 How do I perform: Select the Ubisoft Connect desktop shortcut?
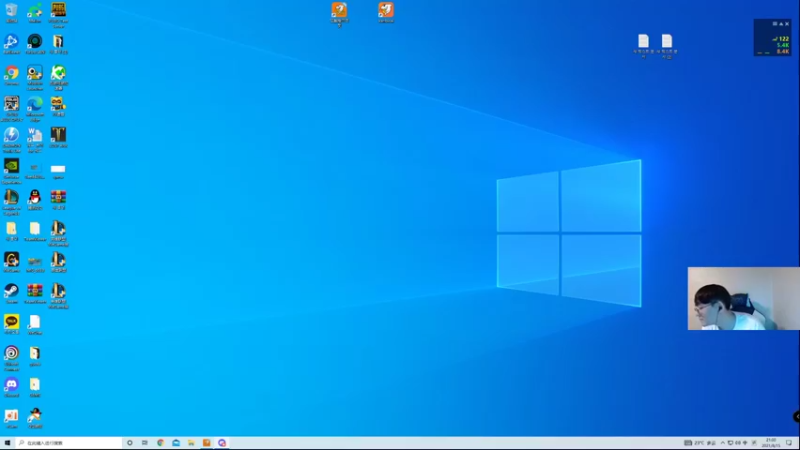11,357
